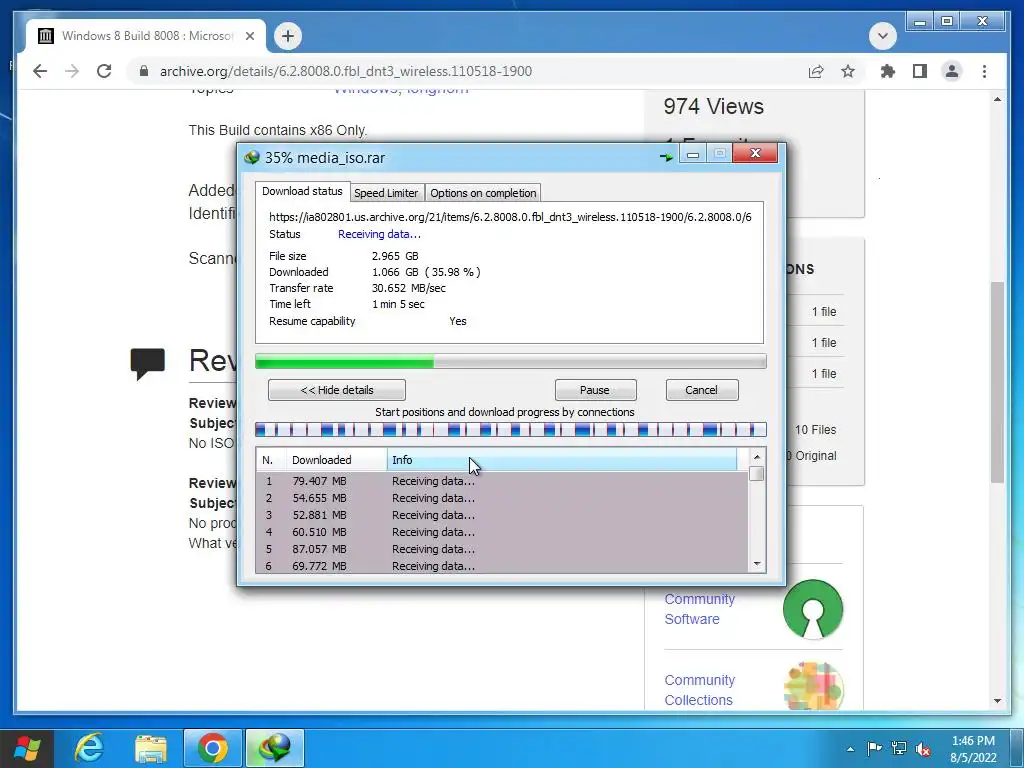Reload the archive.org page
Viewport: 1024px width, 768px height.
click(x=104, y=71)
